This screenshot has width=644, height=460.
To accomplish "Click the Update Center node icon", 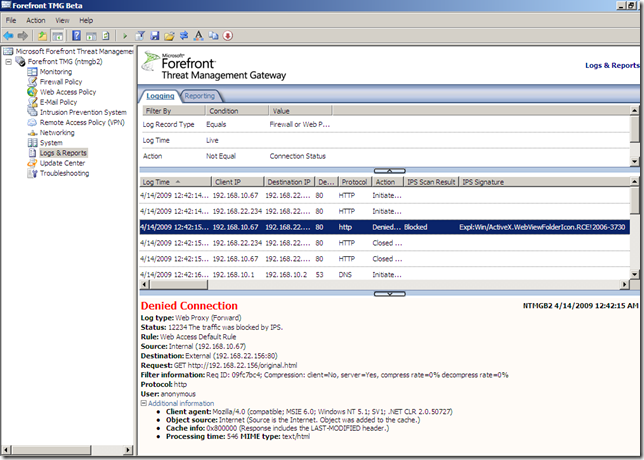I will (x=32, y=163).
